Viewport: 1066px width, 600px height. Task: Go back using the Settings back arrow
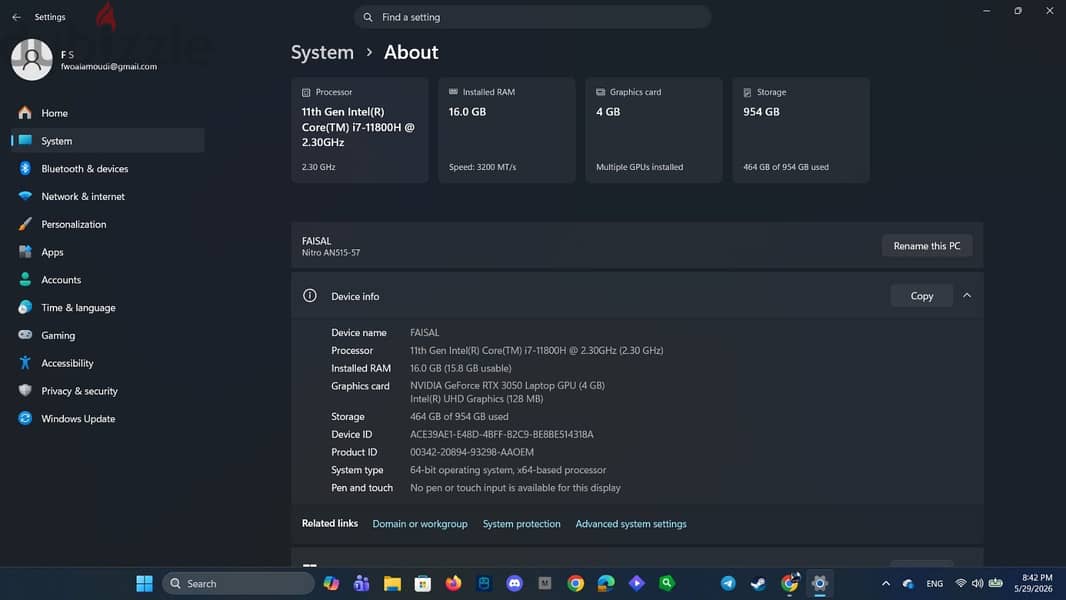16,17
